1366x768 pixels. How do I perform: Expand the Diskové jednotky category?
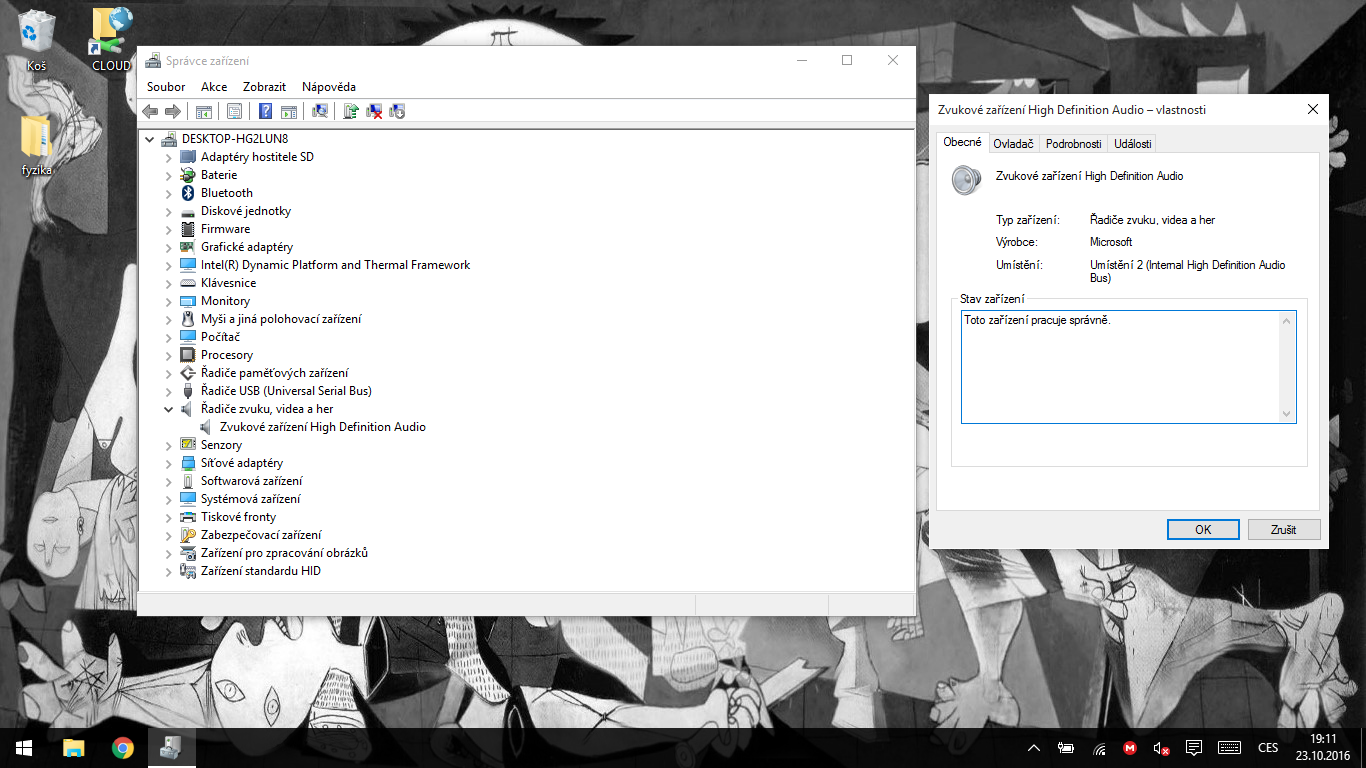(x=168, y=211)
